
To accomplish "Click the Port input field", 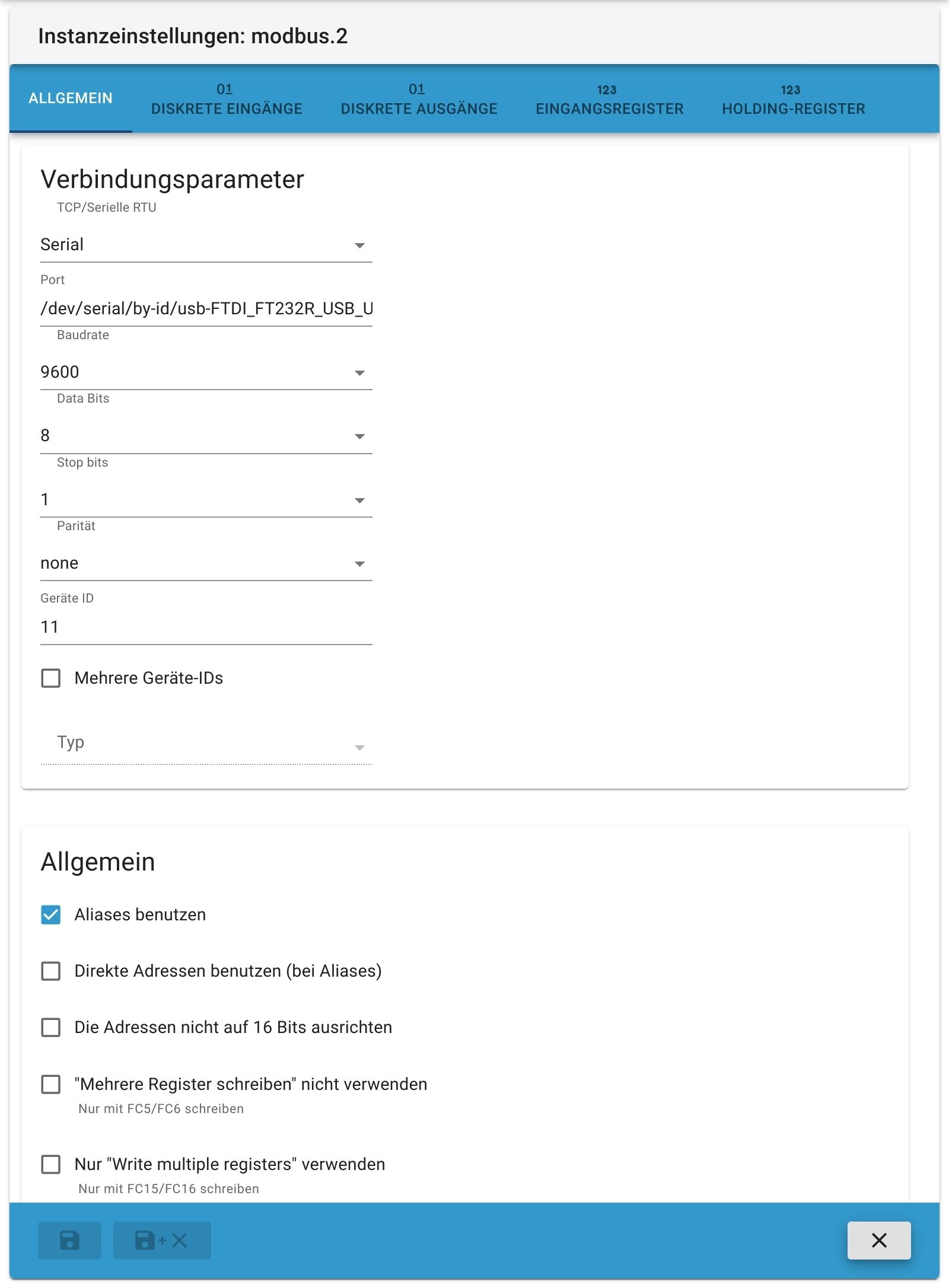I will coord(206,309).
